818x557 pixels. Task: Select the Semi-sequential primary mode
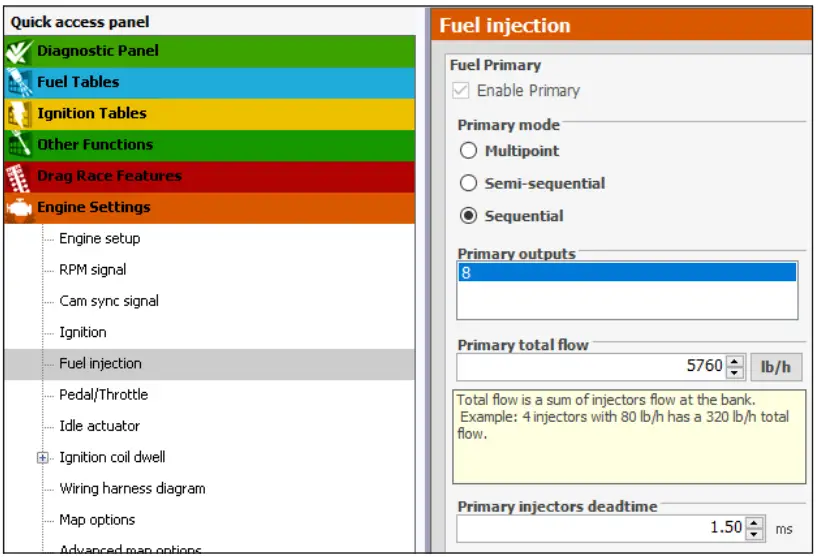point(468,184)
